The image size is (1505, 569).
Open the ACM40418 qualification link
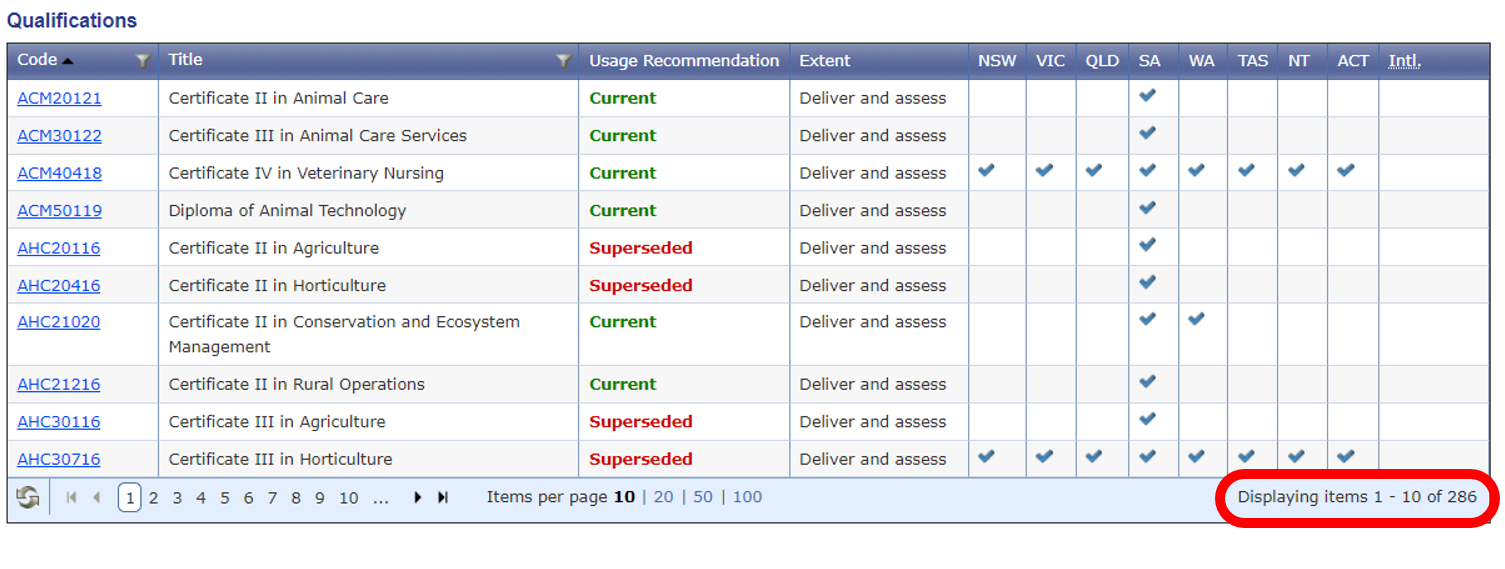[x=59, y=173]
